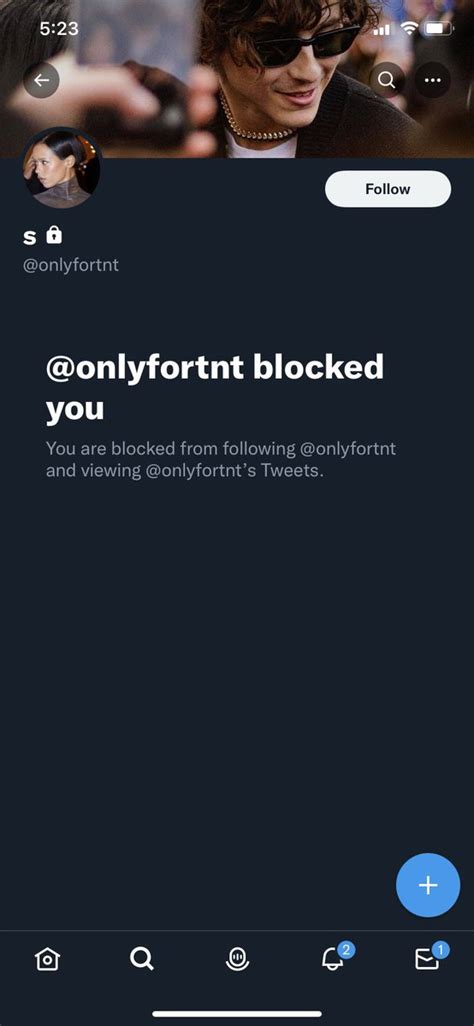Open the profile header banner image

237,79
